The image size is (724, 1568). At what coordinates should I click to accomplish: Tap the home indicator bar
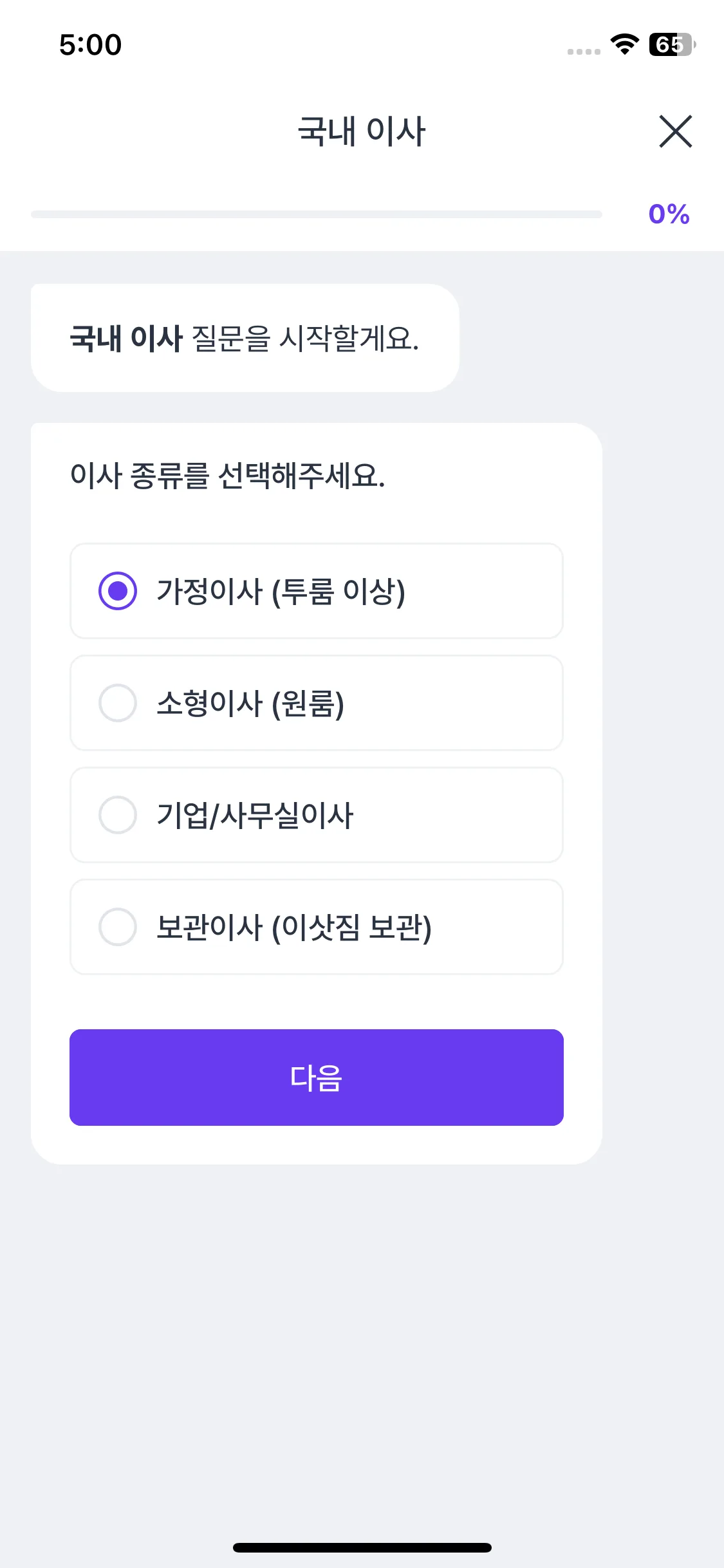coord(362,1547)
